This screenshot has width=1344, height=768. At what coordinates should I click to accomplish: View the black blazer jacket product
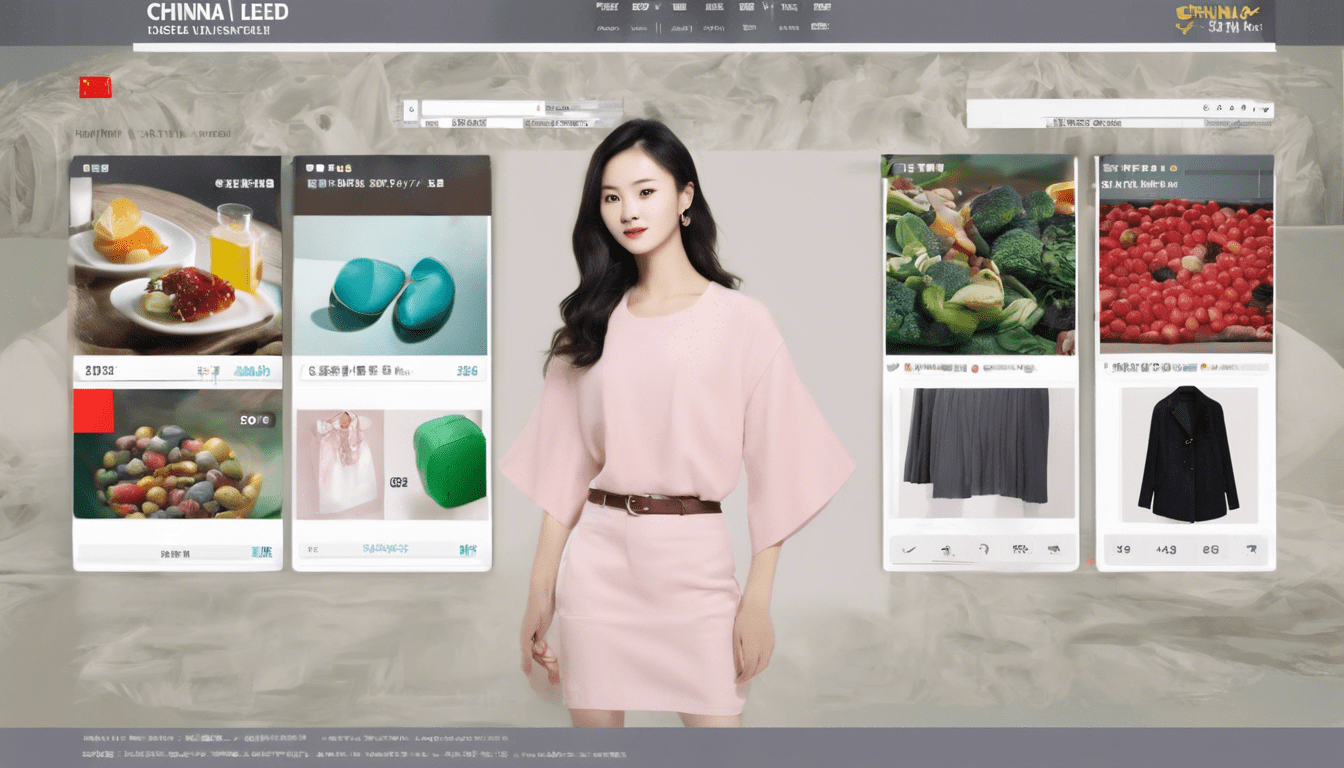[x=1188, y=454]
